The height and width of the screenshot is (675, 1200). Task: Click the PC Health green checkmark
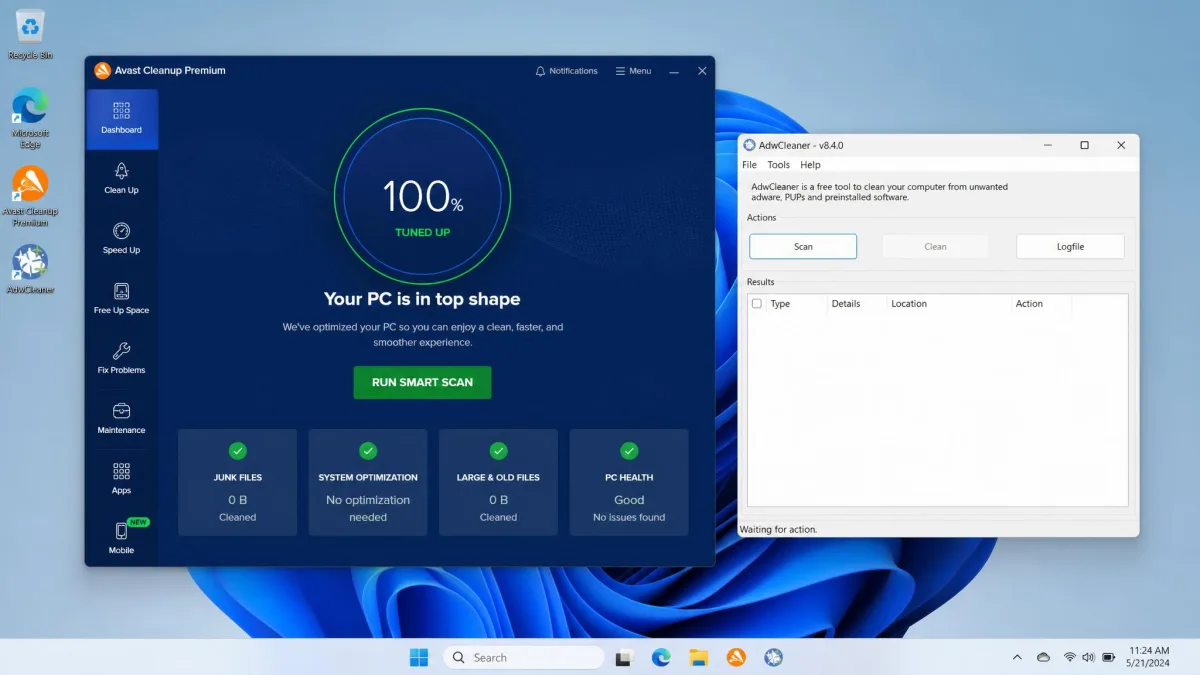629,451
